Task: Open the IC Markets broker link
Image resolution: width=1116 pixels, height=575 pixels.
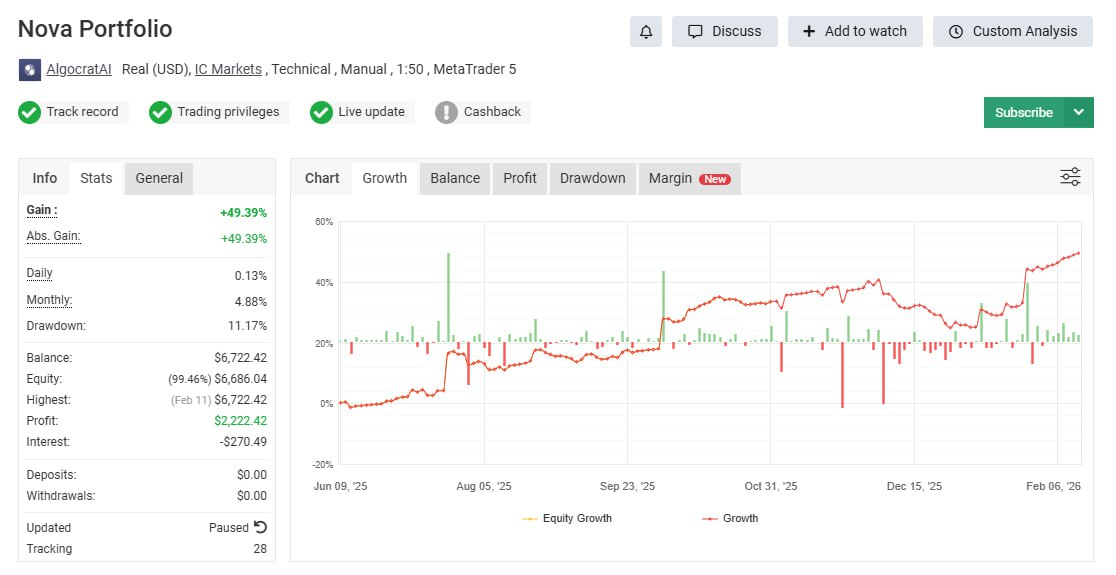Action: [x=228, y=69]
